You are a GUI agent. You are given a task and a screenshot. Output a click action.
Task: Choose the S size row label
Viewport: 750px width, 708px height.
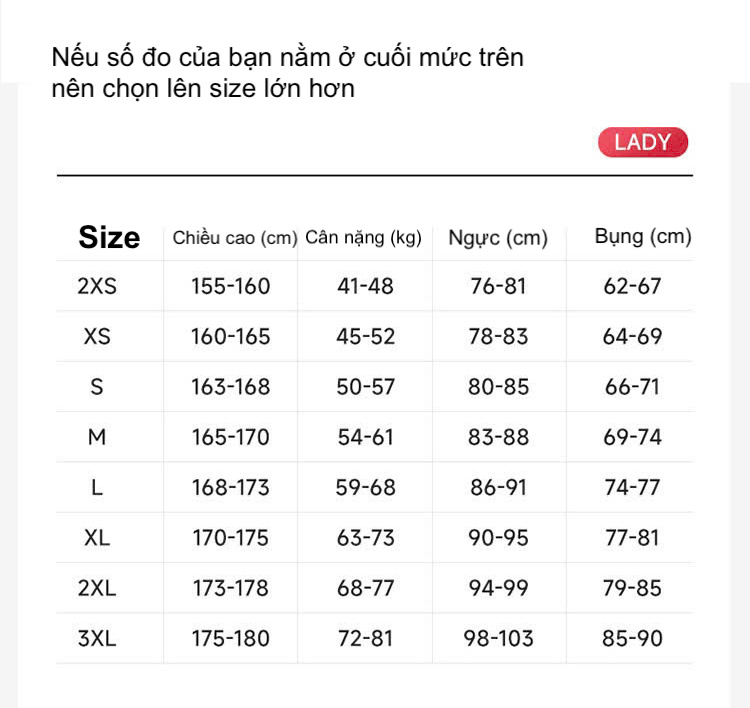[x=97, y=387]
